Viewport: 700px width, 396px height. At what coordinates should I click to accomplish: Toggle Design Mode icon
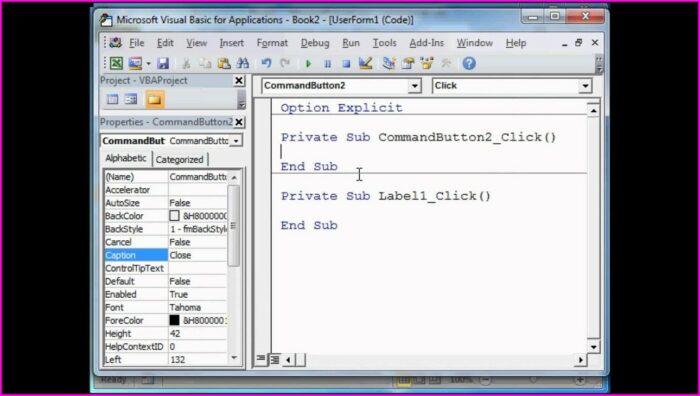(x=365, y=63)
